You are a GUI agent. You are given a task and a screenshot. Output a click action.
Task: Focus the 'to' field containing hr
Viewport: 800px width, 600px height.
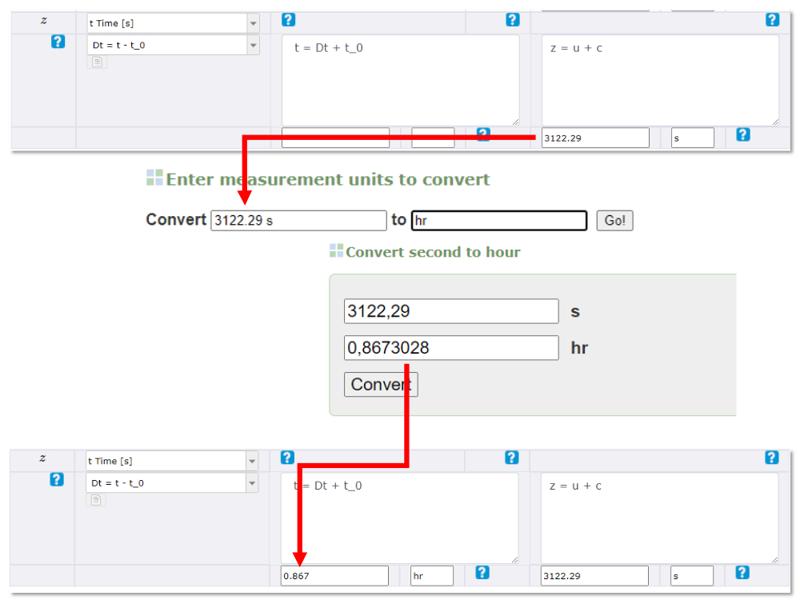[x=499, y=220]
